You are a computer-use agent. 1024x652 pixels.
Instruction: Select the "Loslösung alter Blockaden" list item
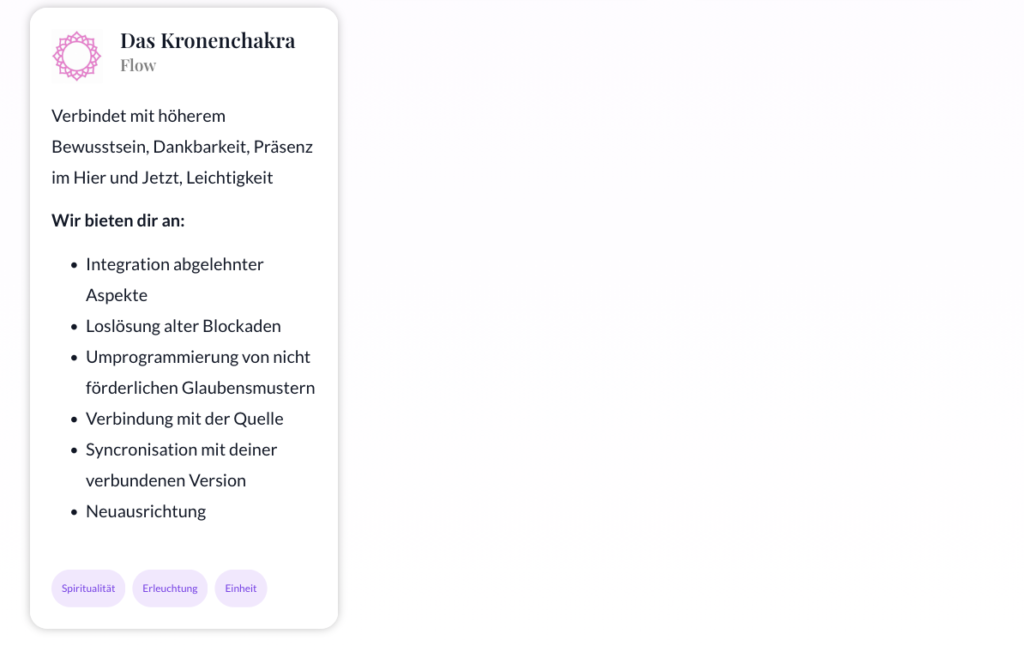click(183, 326)
